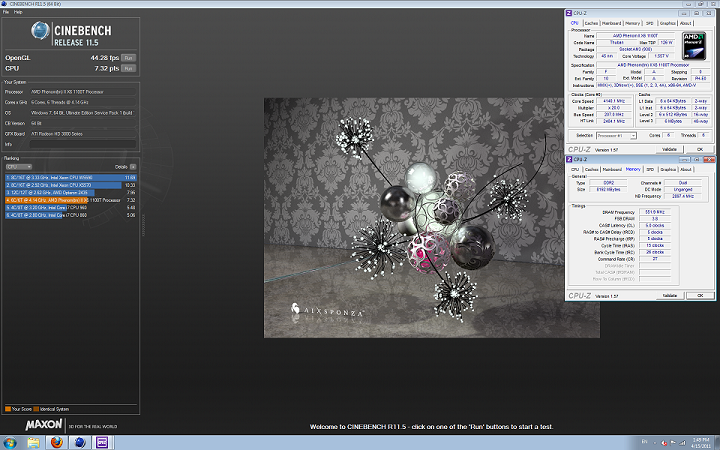720x450 pixels.
Task: Click Validate in top CPU-Z window
Action: (669, 149)
